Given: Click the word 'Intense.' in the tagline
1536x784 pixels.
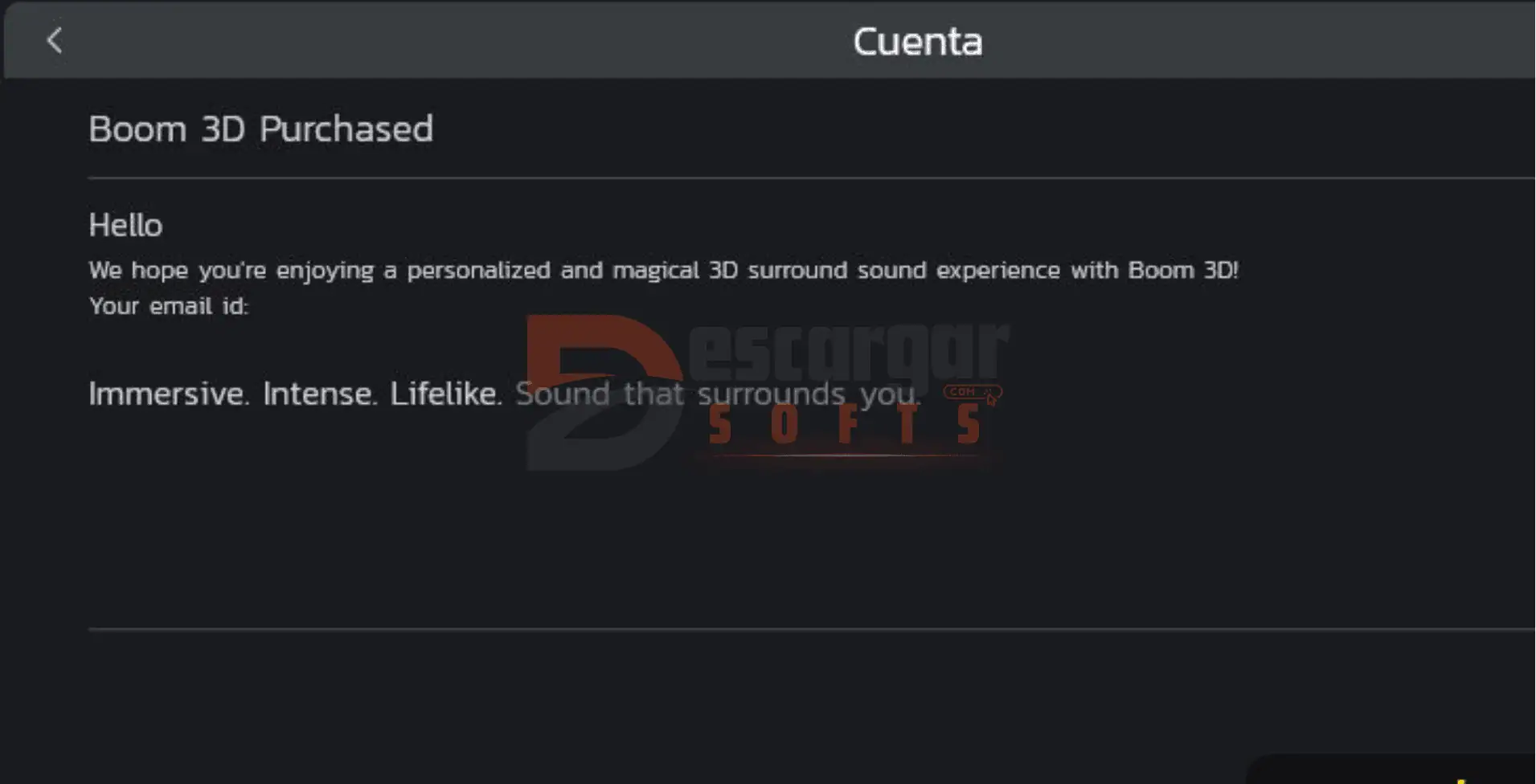Looking at the screenshot, I should pos(320,394).
